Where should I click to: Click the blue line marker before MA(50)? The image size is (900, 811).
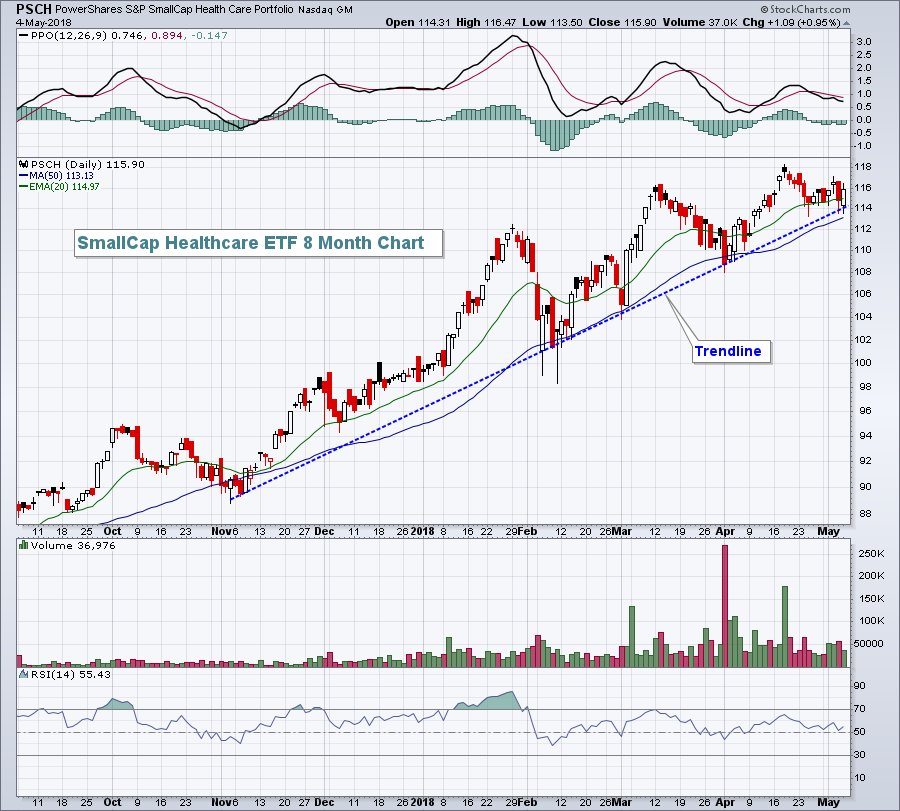tap(24, 176)
